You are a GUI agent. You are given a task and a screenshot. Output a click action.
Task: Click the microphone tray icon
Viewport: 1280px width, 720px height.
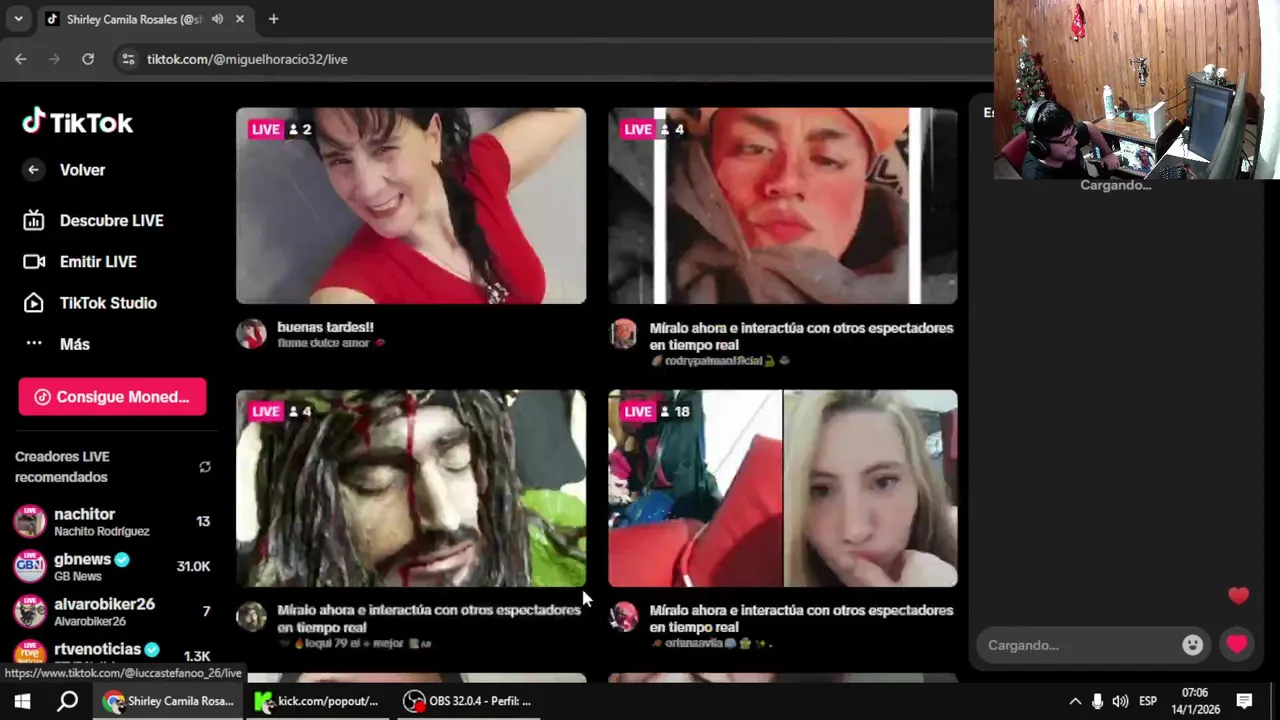click(1097, 701)
